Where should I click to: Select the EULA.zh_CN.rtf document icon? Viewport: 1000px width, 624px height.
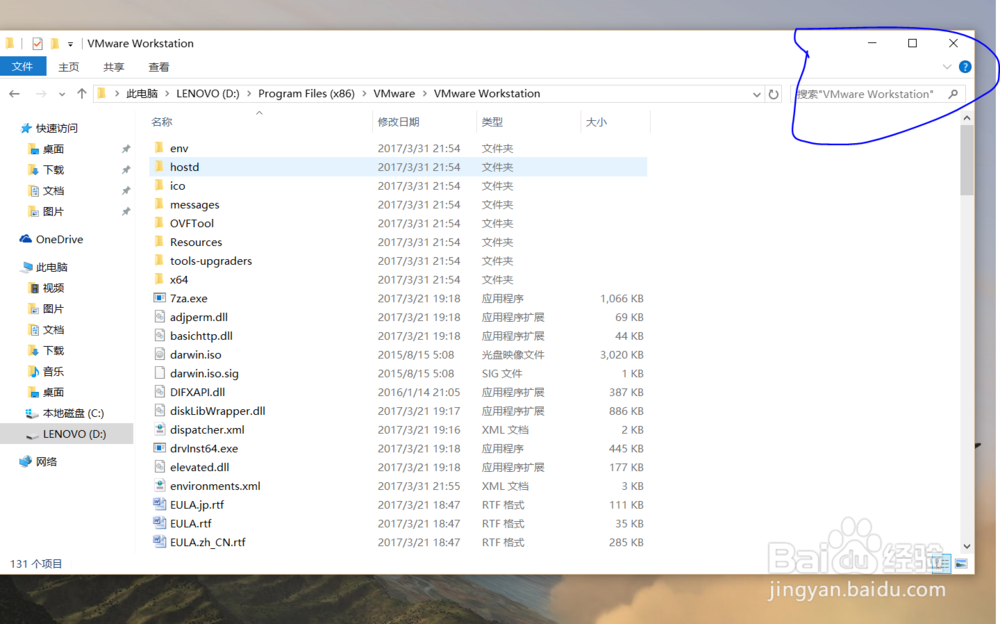click(159, 542)
